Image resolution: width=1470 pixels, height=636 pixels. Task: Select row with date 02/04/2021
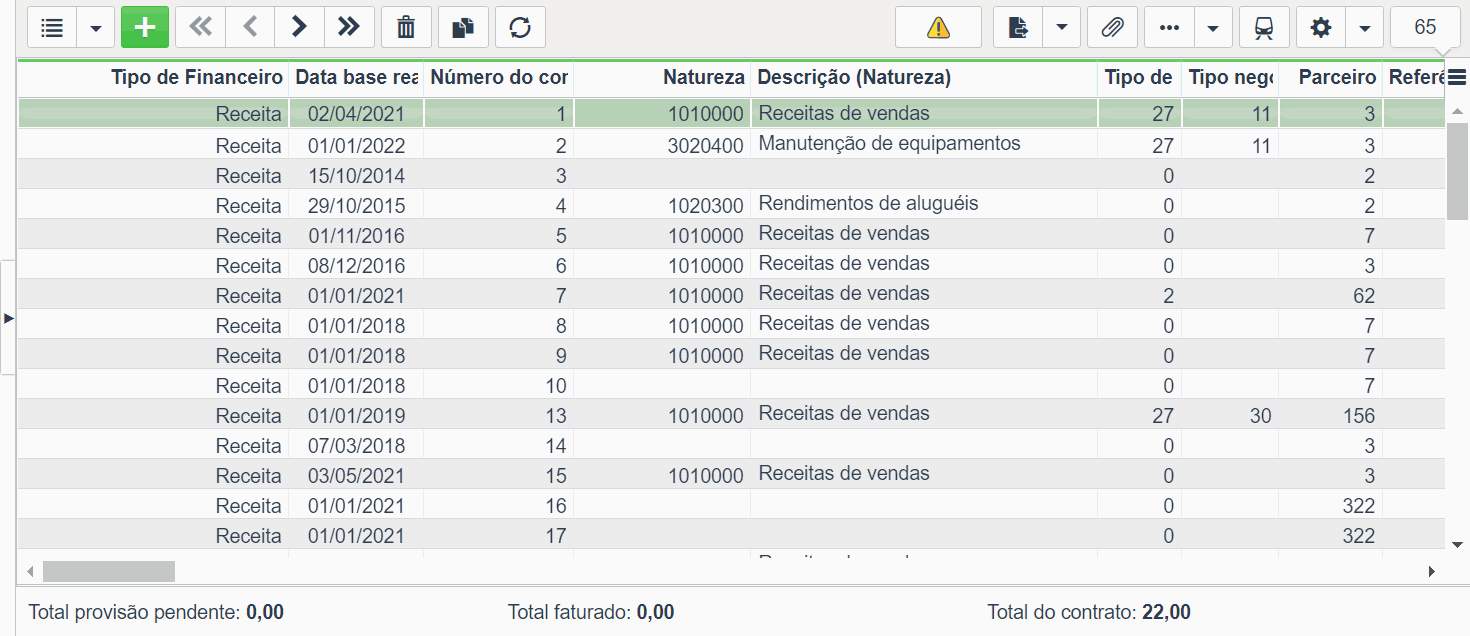pyautogui.click(x=732, y=114)
